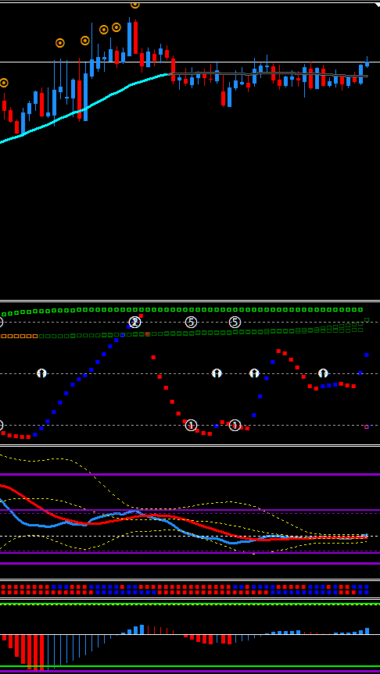Select the last blue candlestick on the right
This screenshot has width=380, height=674.
pyautogui.click(x=367, y=62)
